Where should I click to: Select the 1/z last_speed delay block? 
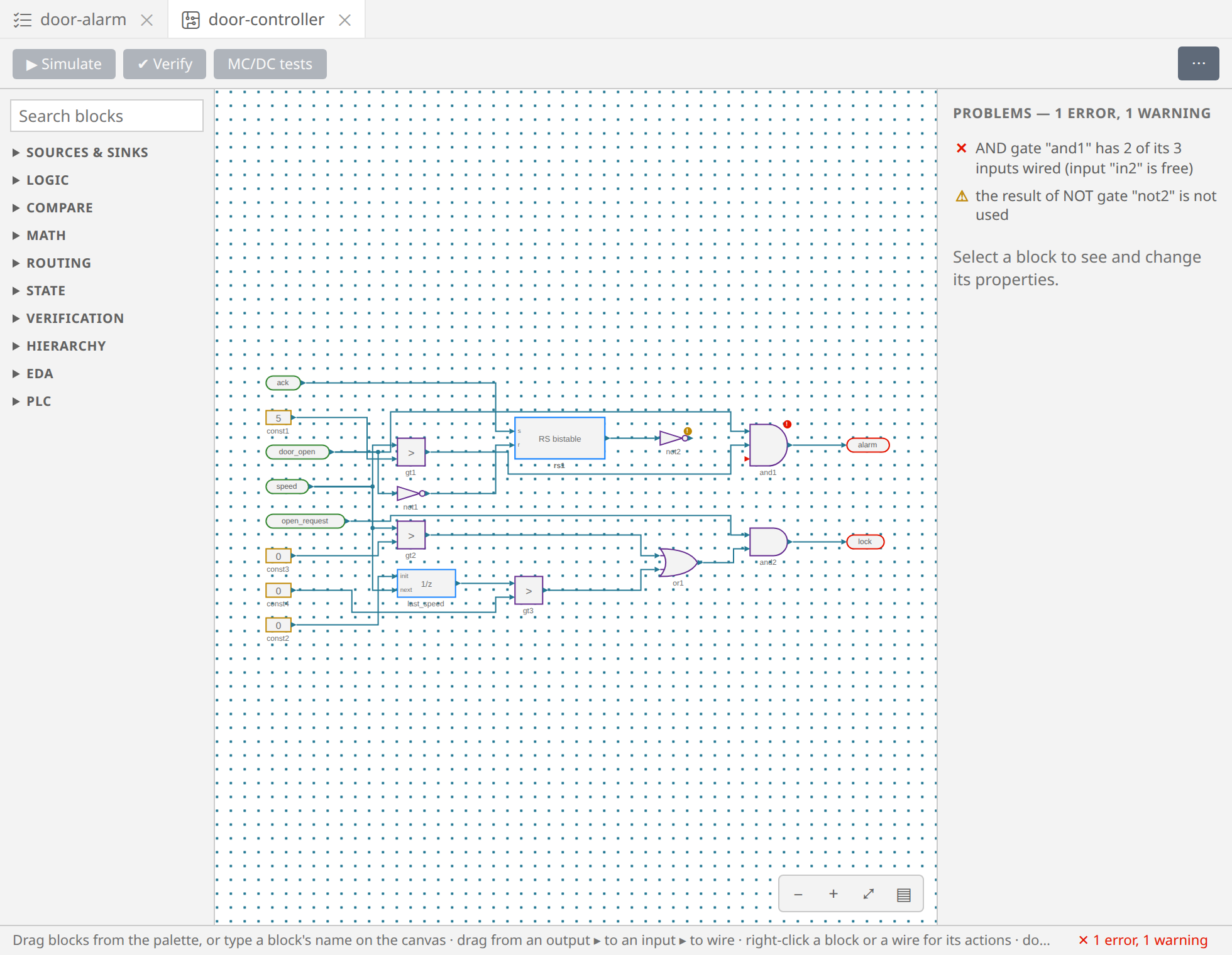(427, 584)
